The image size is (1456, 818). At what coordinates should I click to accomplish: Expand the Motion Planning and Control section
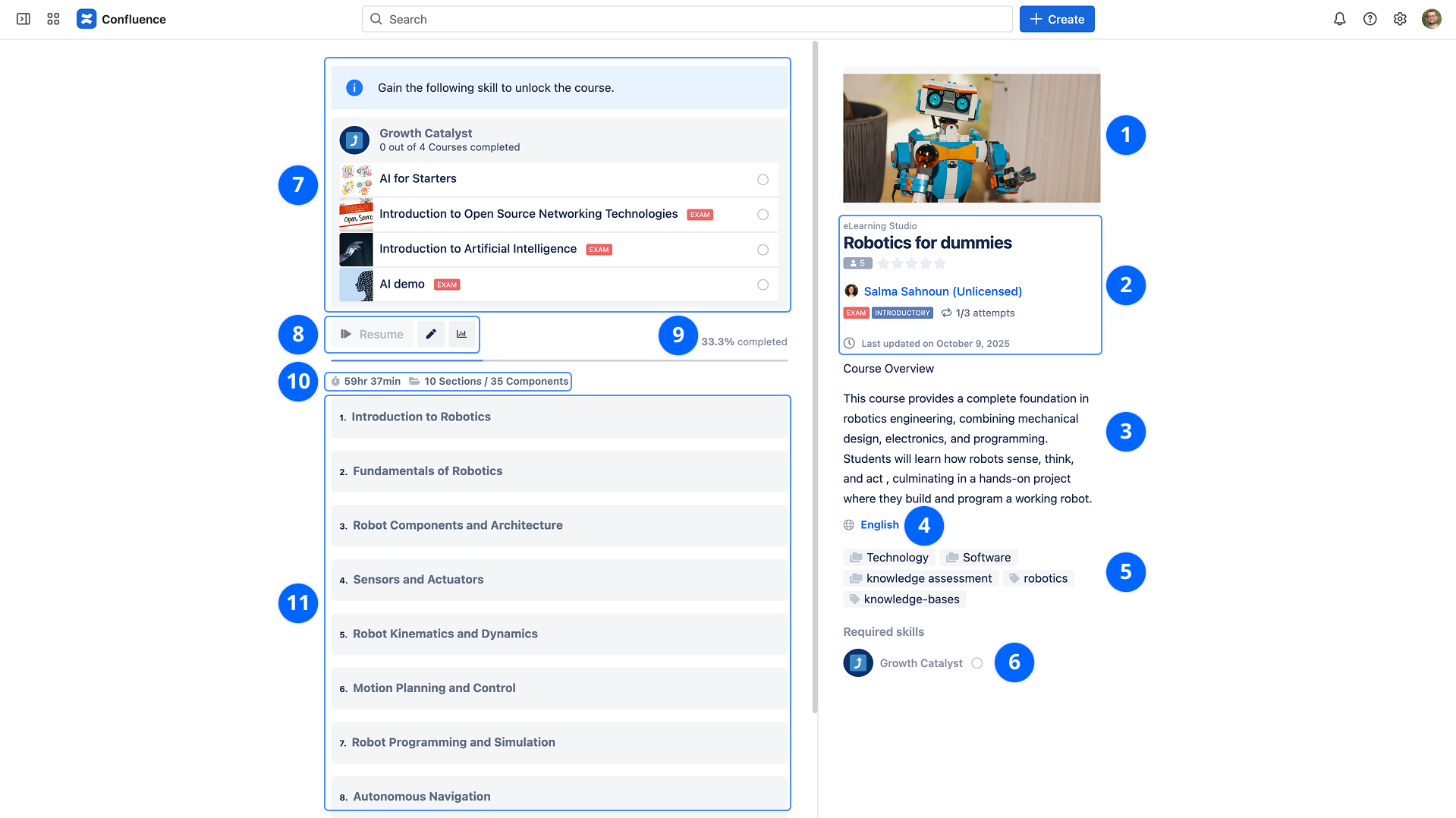(558, 688)
